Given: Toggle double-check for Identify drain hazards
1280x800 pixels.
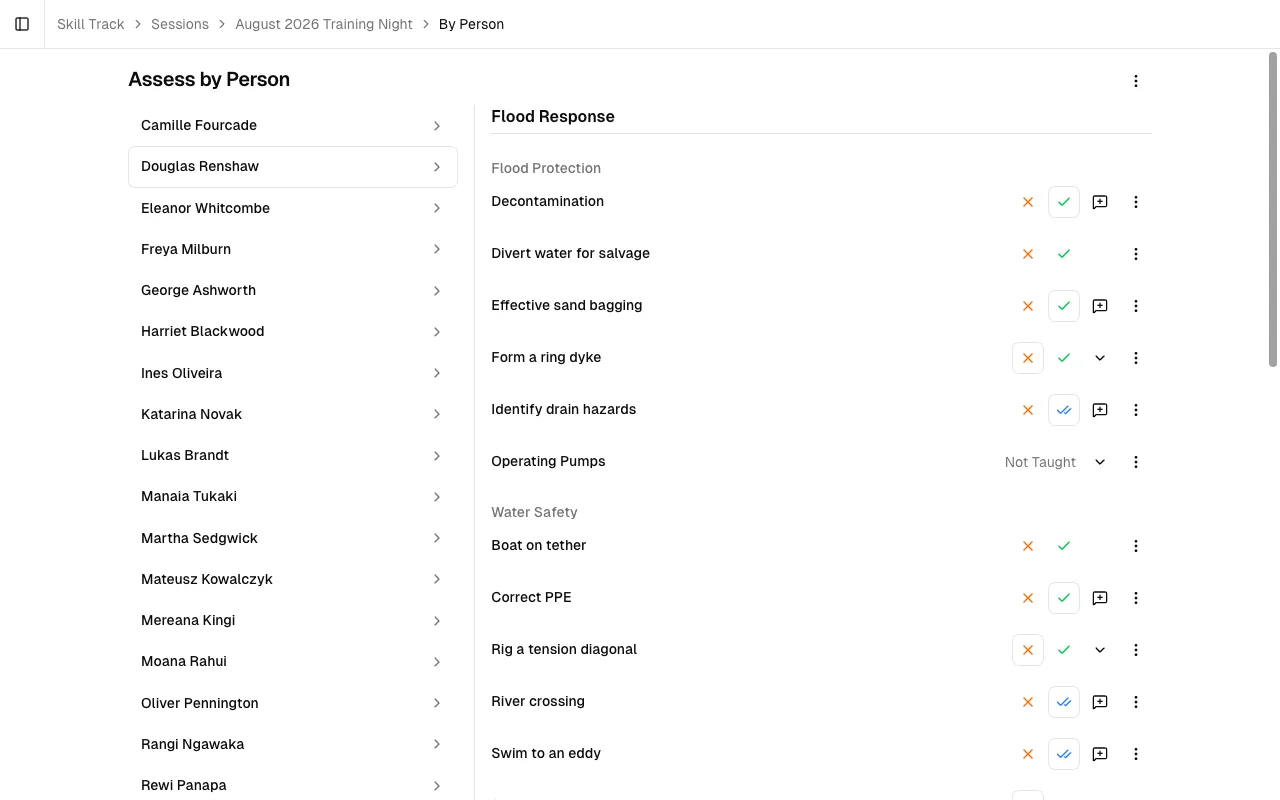Looking at the screenshot, I should (x=1064, y=410).
